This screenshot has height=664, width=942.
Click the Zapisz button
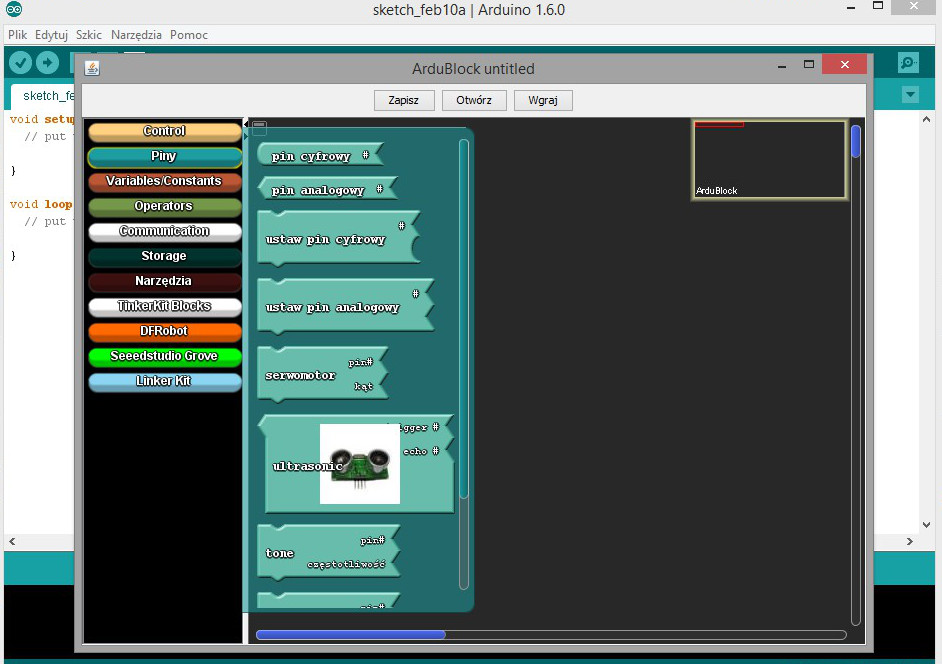click(x=404, y=100)
